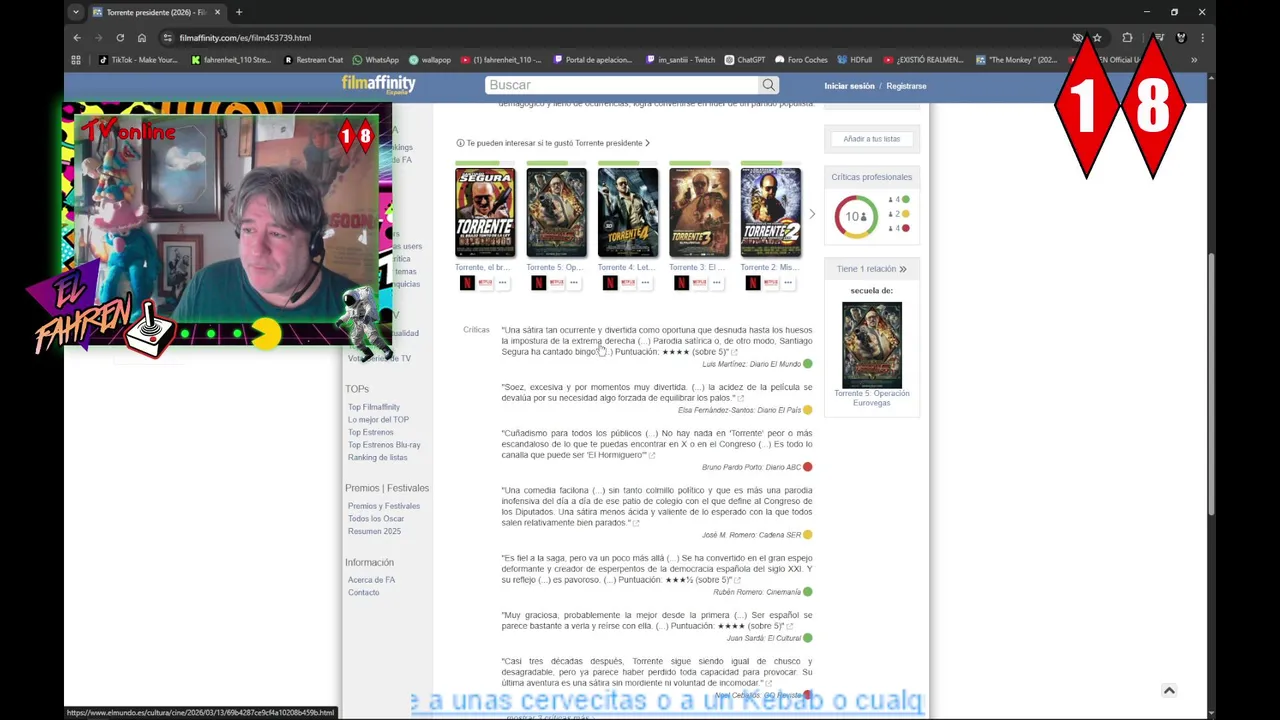Open Todos los Oscar in sidebar

coord(376,519)
